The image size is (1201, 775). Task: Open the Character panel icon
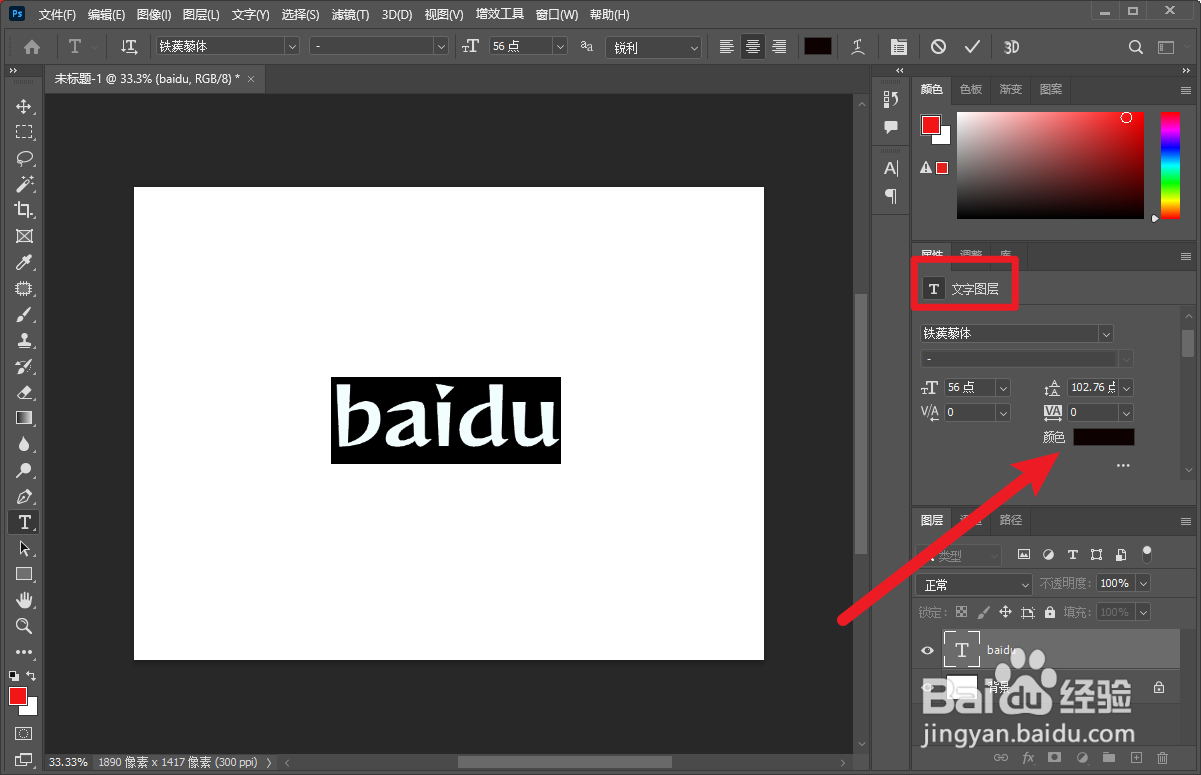pyautogui.click(x=891, y=168)
